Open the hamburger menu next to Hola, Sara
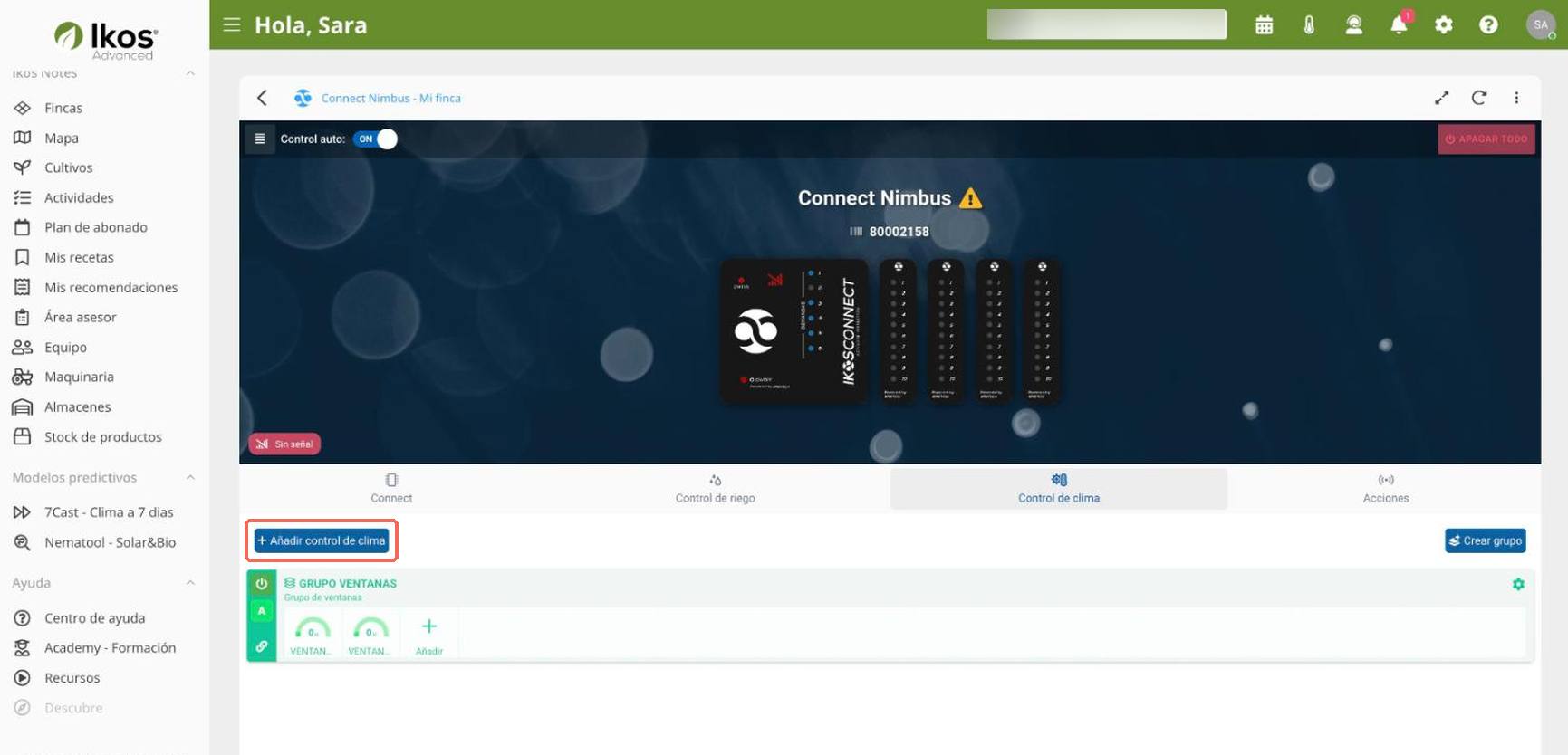This screenshot has height=755, width=1568. click(x=232, y=24)
